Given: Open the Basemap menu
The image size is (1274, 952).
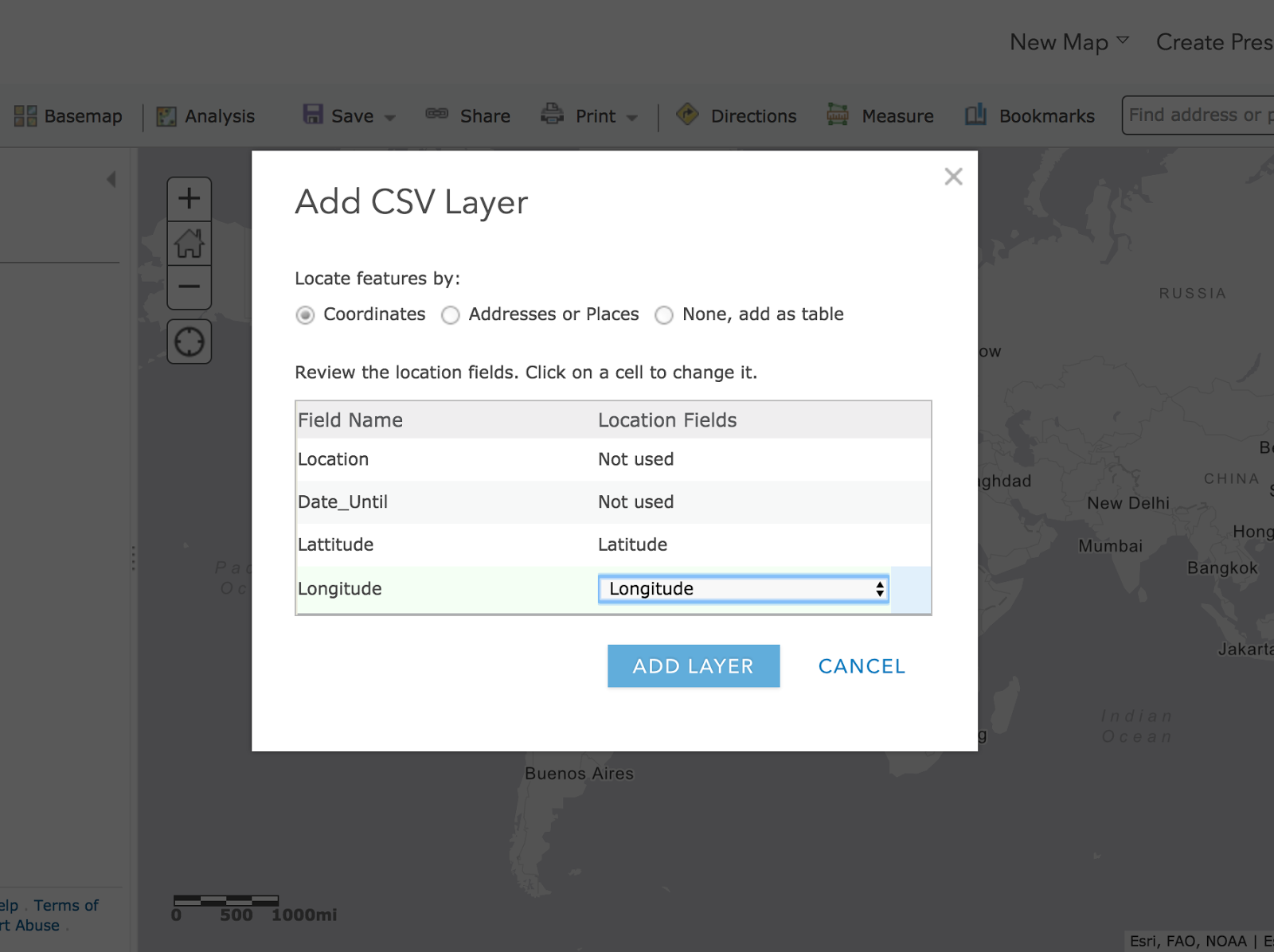Looking at the screenshot, I should coord(68,116).
